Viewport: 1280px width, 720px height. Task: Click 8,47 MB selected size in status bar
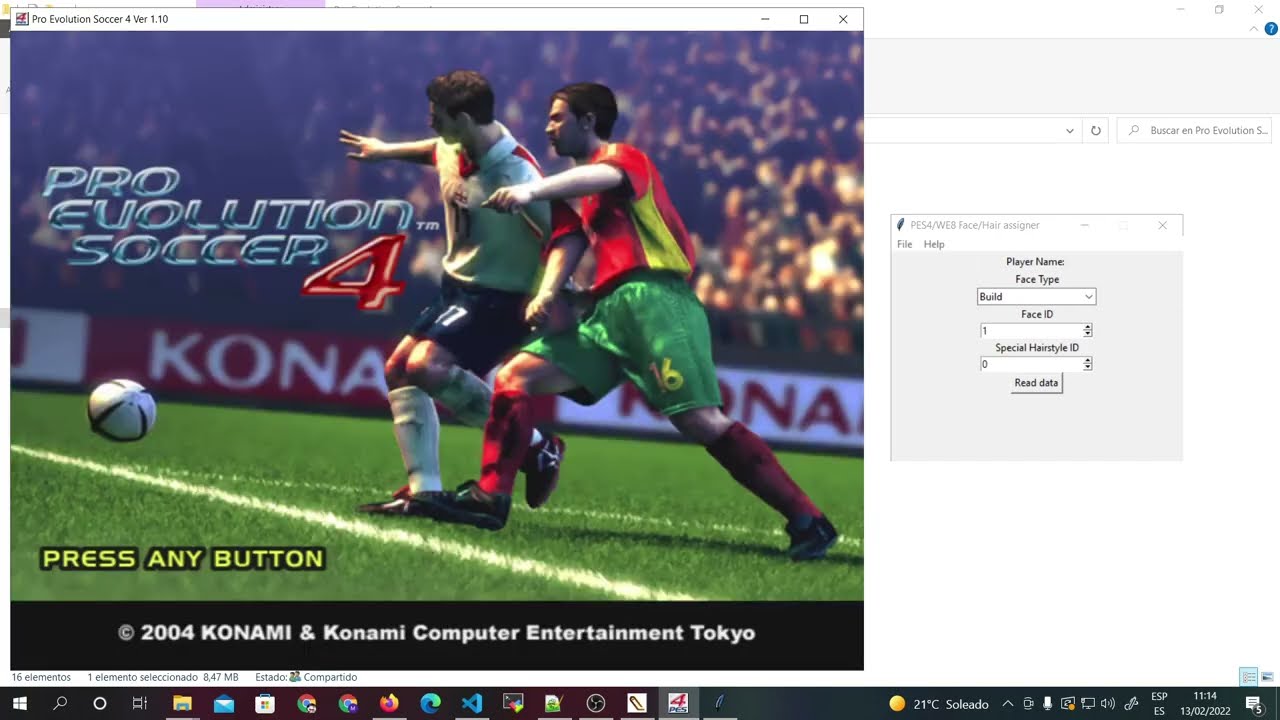[x=220, y=677]
